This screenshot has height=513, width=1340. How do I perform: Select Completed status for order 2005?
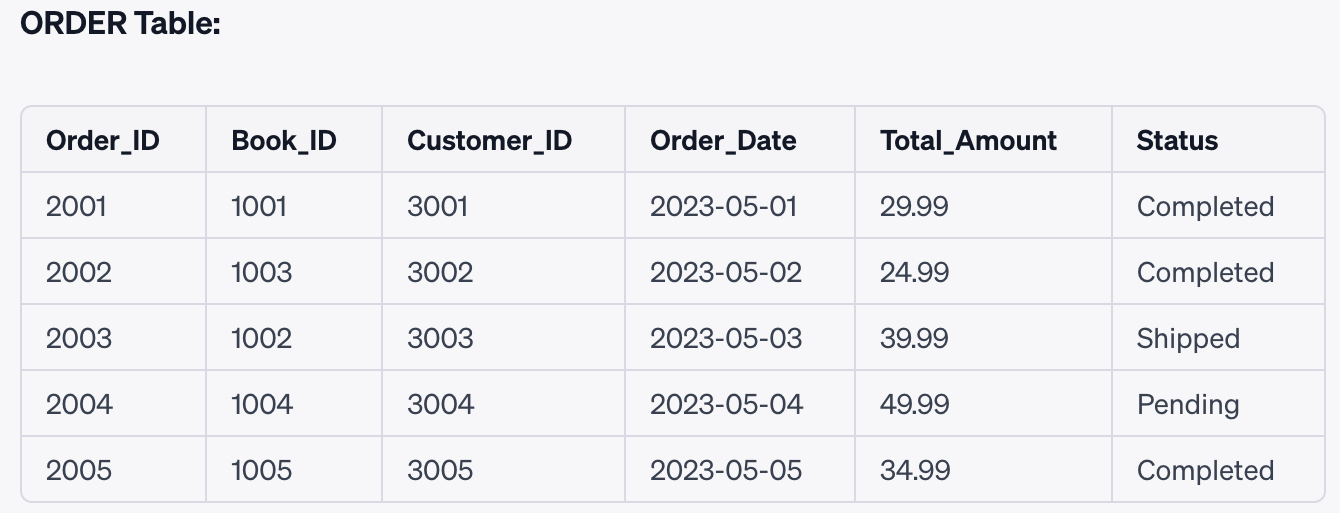1205,470
